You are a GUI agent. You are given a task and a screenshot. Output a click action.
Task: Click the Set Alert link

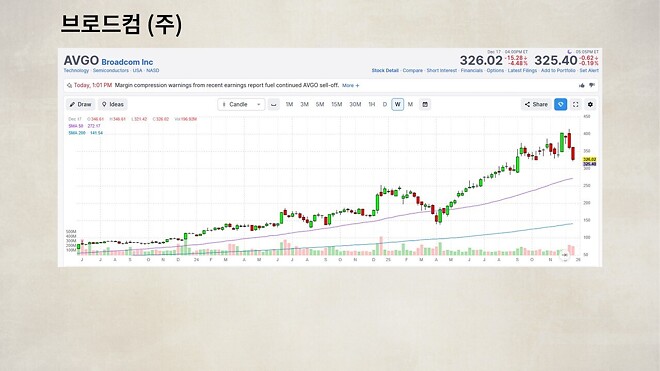click(589, 70)
